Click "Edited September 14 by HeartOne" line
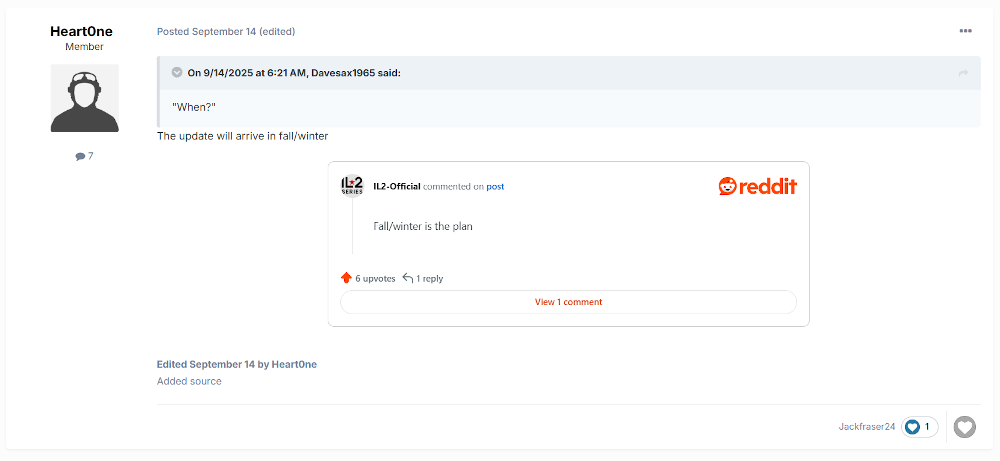 coord(236,364)
